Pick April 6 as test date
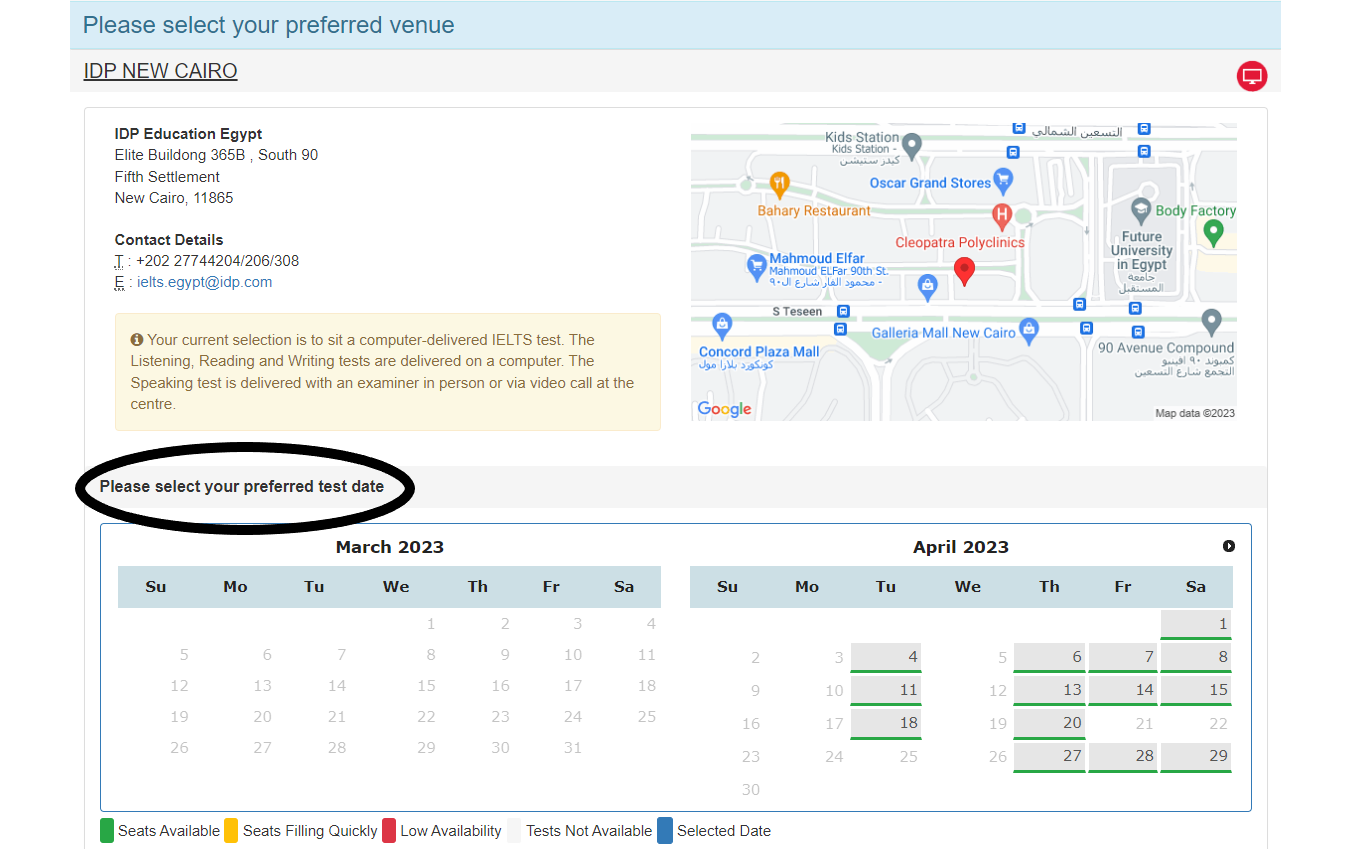The image size is (1350, 849). (1049, 658)
